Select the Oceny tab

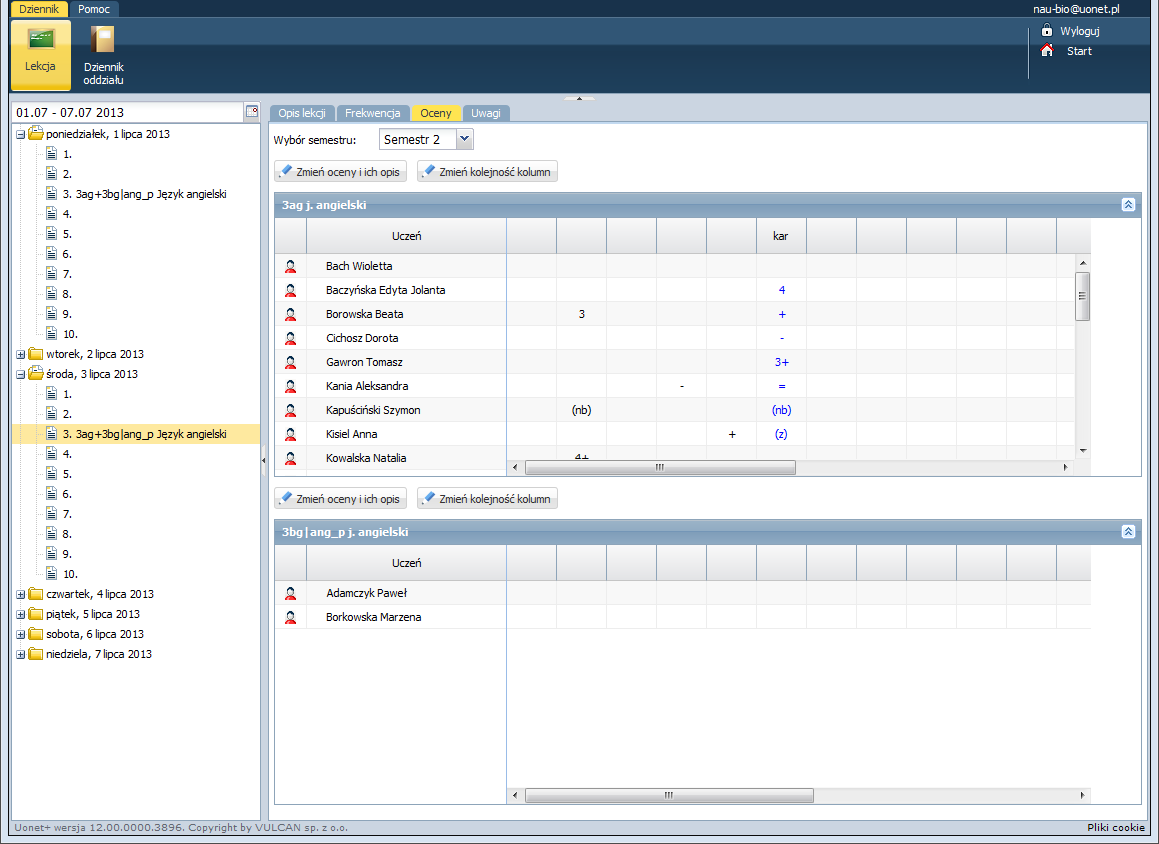click(x=436, y=113)
